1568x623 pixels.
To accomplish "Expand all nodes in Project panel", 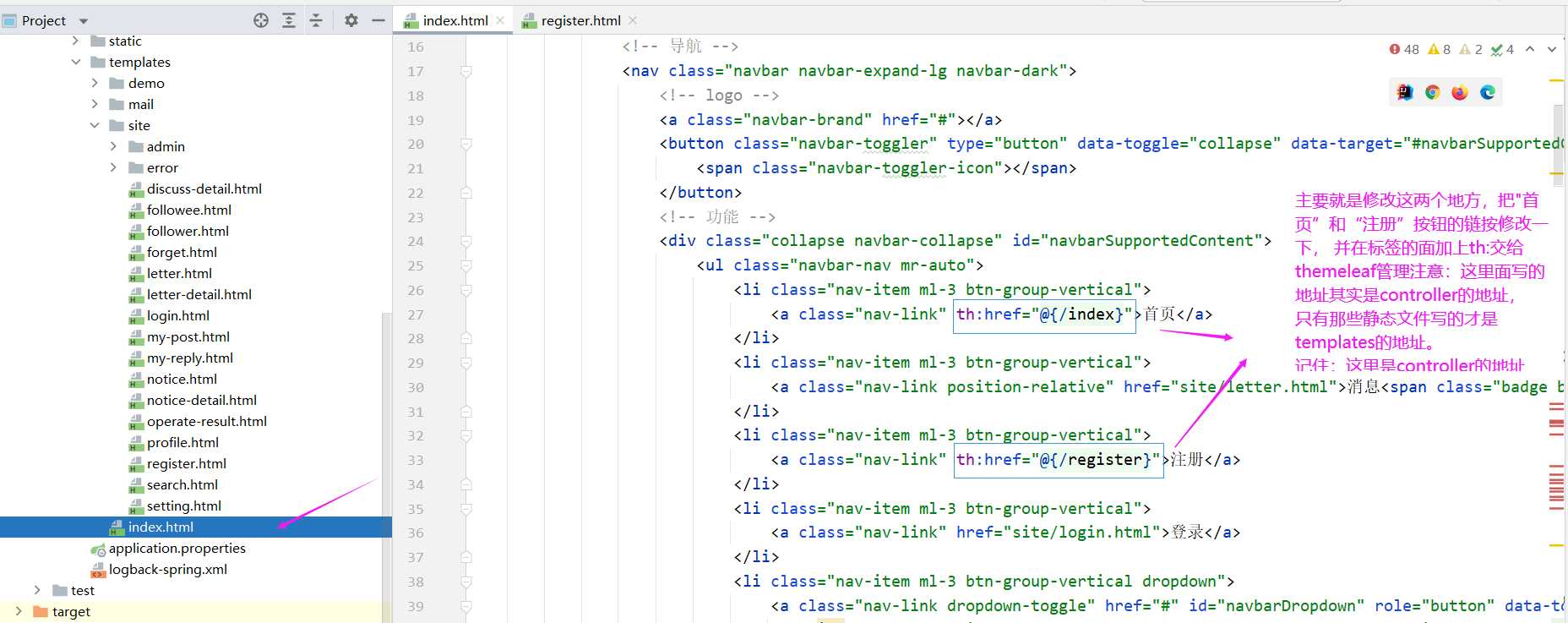I will point(289,20).
